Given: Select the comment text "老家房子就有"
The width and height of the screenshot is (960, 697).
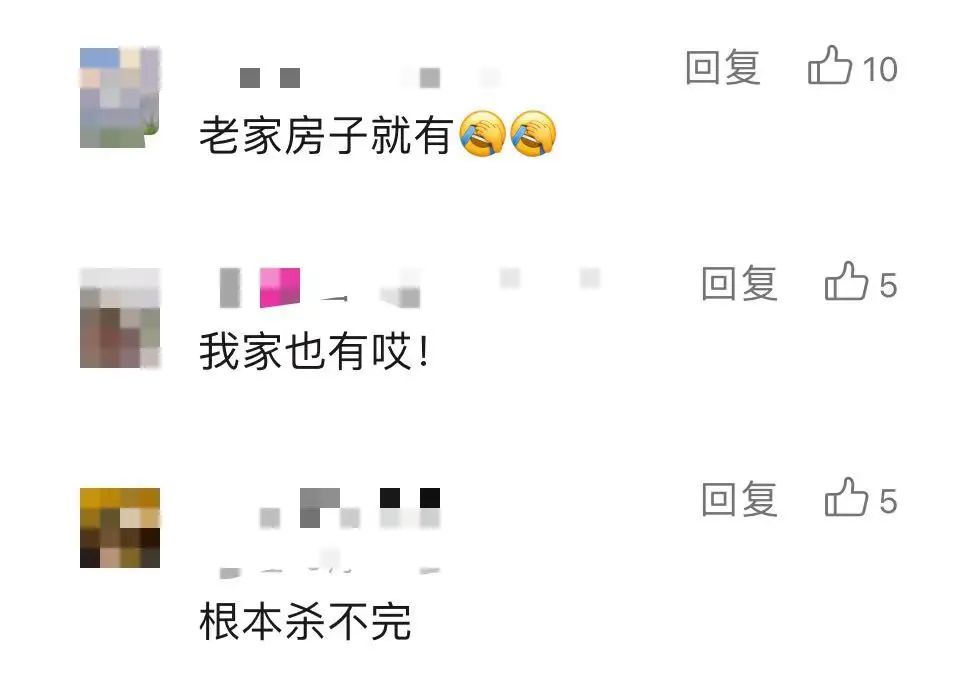Looking at the screenshot, I should point(326,135).
